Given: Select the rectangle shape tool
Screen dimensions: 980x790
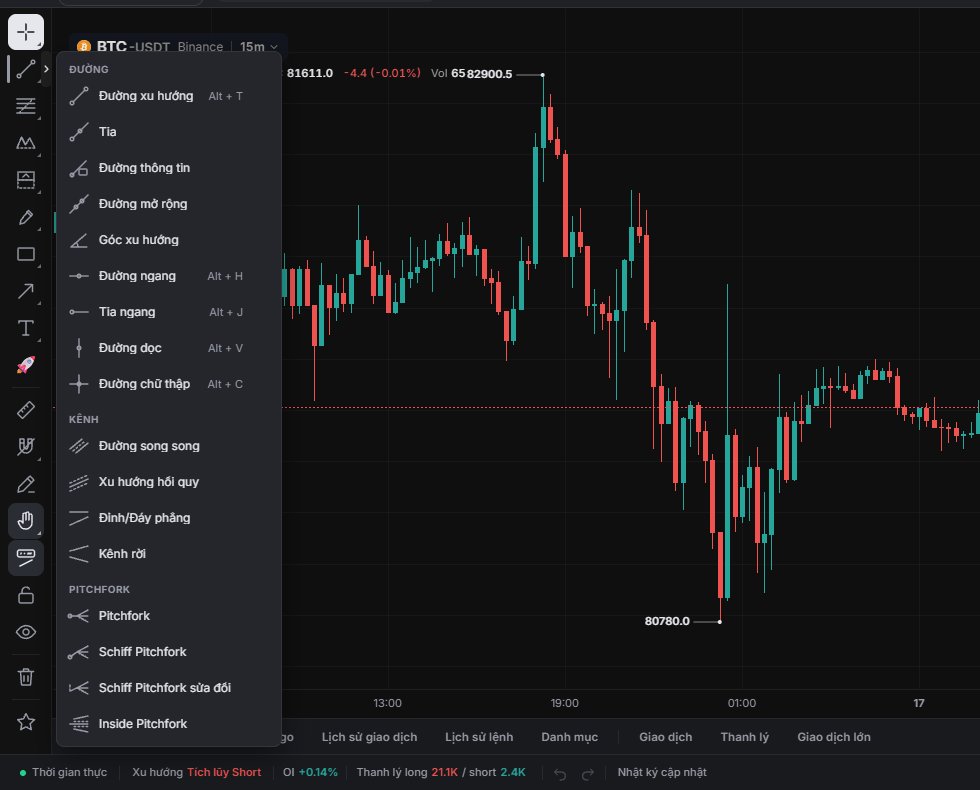Looking at the screenshot, I should (26, 254).
